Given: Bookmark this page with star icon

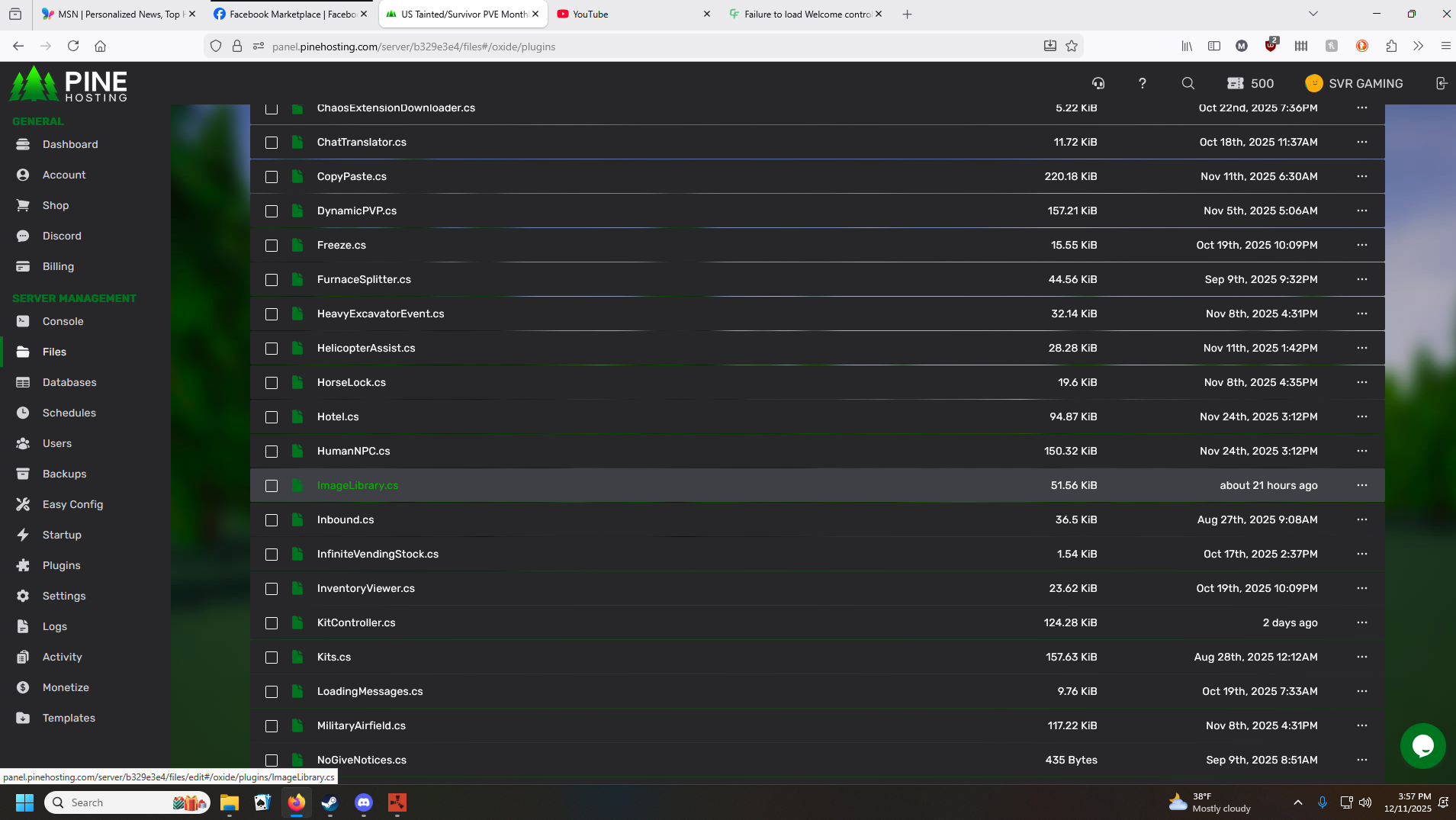Looking at the screenshot, I should 1072,46.
